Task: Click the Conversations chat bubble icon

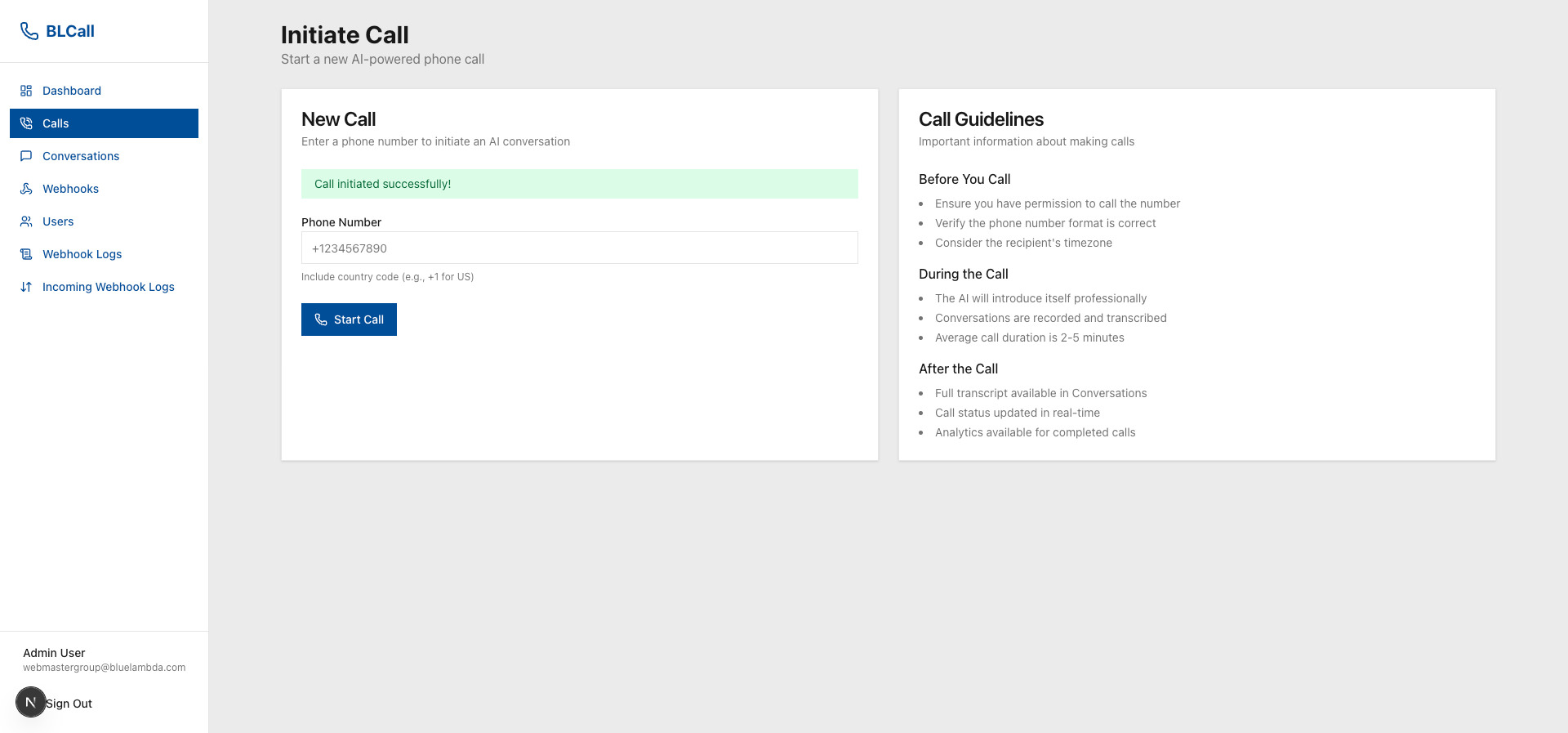Action: pos(26,156)
